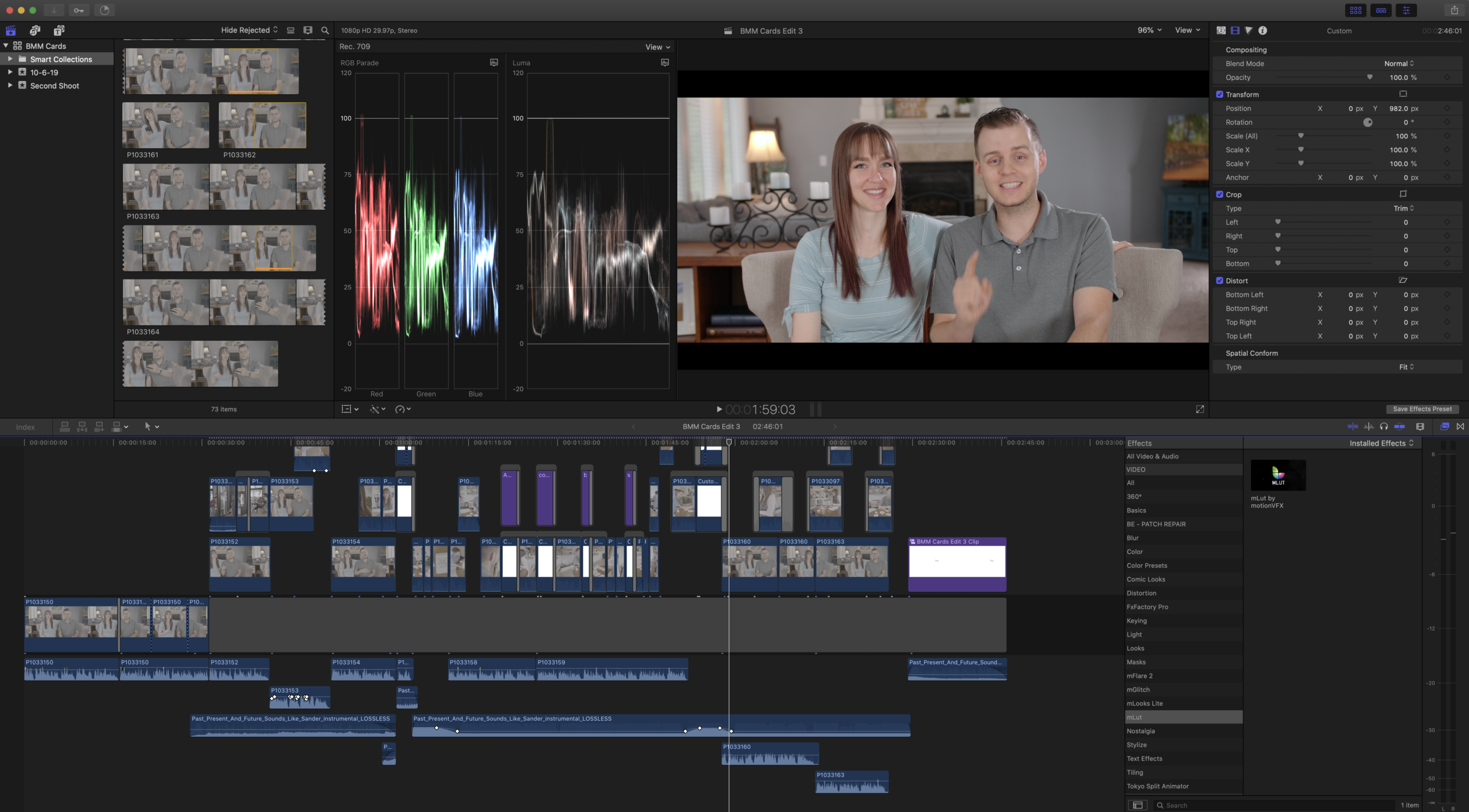The width and height of the screenshot is (1469, 812).
Task: Toggle the Effects browser icon
Action: 1445,426
